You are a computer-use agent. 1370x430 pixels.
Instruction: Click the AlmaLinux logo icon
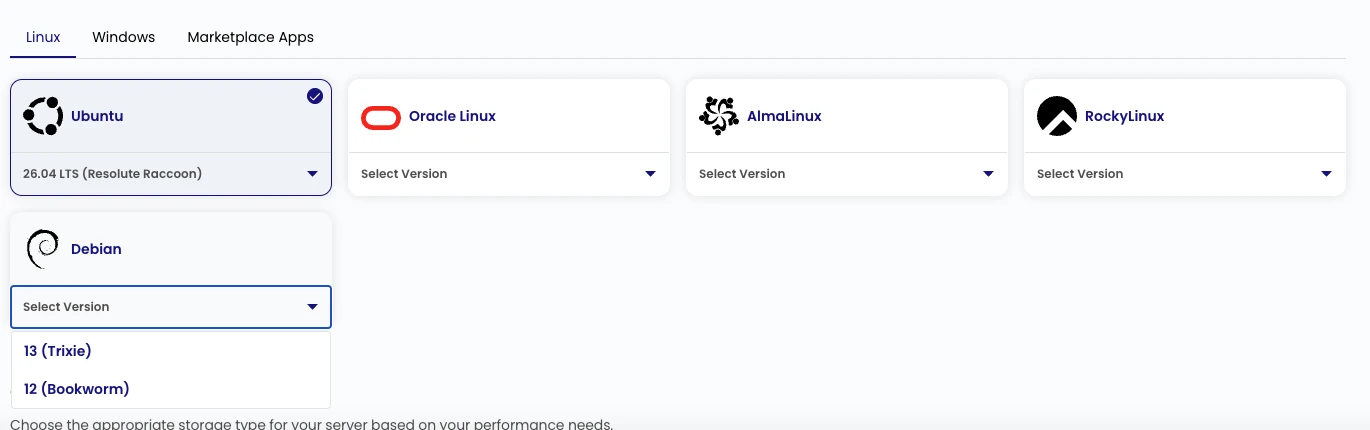point(719,116)
